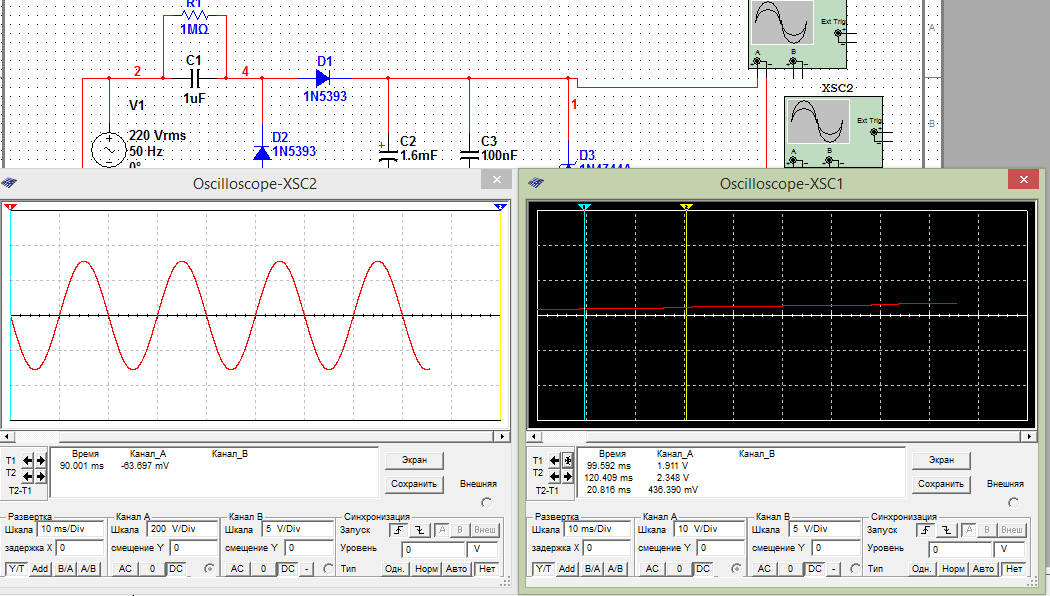Click the XSC2 oscilloscope instrument on the schematic
The image size is (1050, 596).
pyautogui.click(x=818, y=121)
